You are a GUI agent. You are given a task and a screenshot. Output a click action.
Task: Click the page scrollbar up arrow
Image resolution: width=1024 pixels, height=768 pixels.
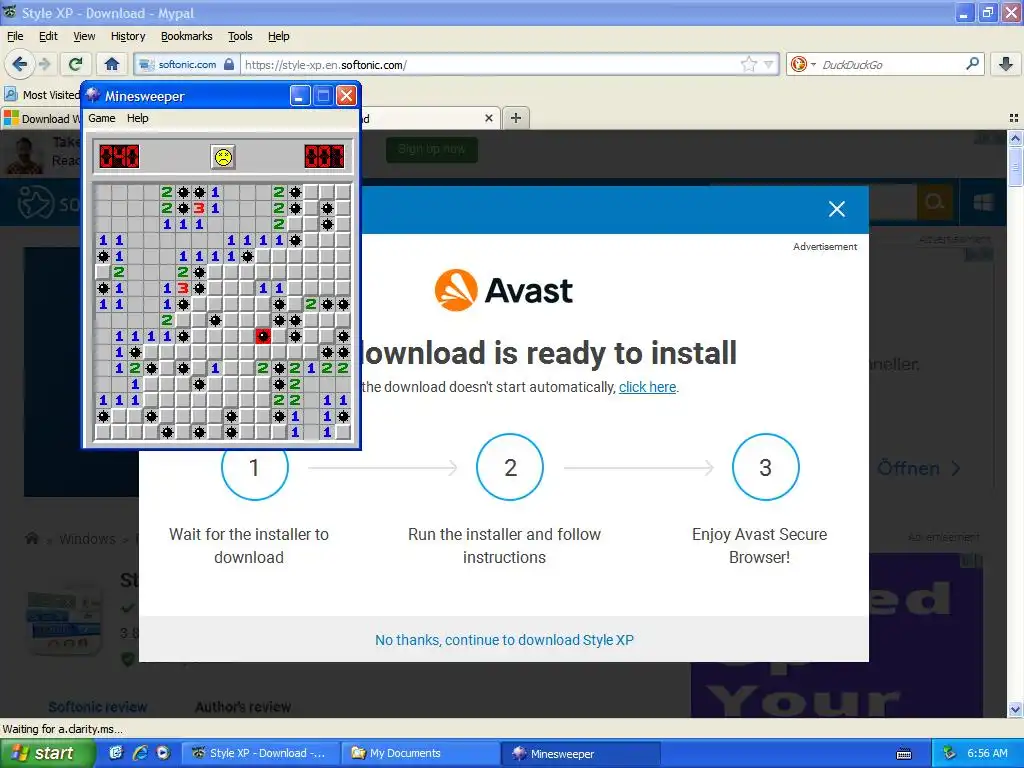click(1015, 138)
